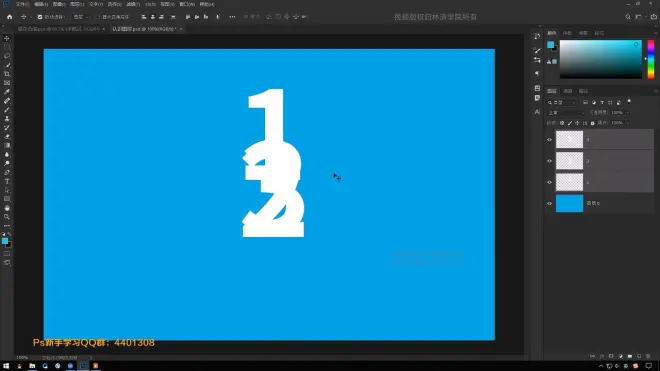Open the File menu

pyautogui.click(x=22, y=4)
